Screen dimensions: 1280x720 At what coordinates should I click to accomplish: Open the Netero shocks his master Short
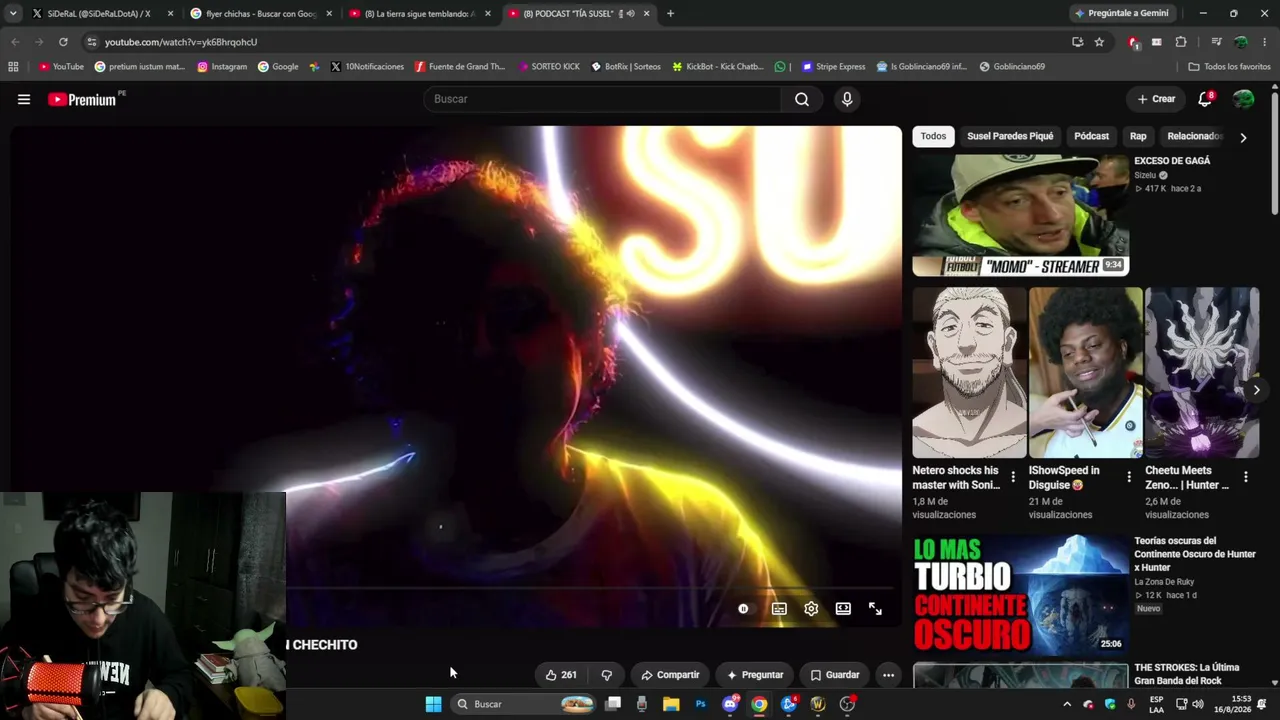coord(969,372)
